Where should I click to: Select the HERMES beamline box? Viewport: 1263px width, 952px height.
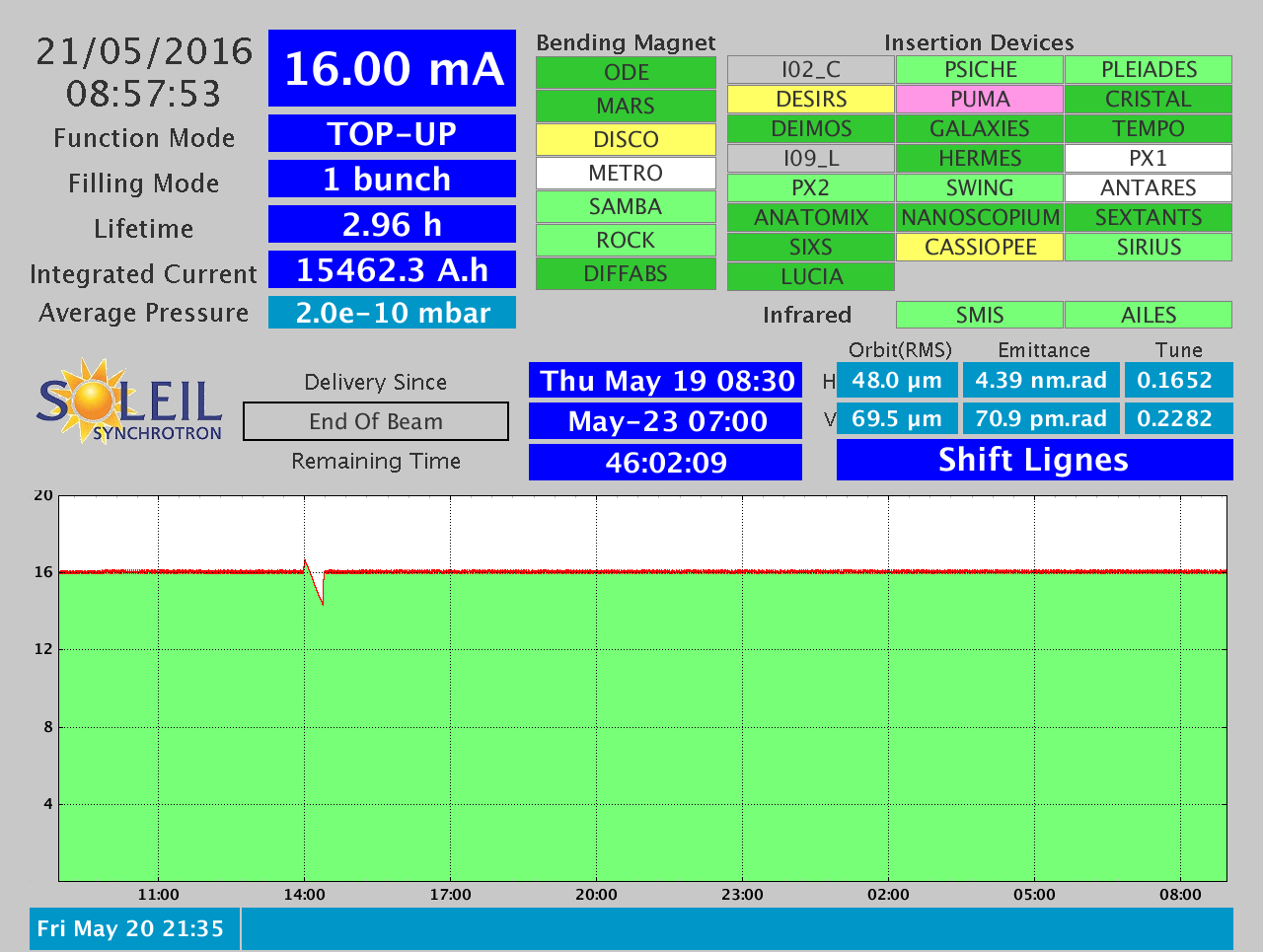tap(980, 159)
